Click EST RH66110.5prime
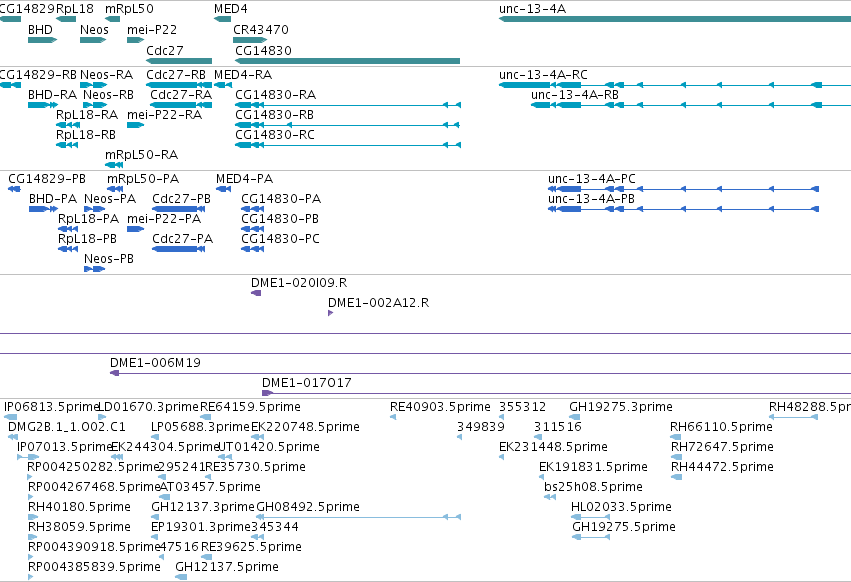This screenshot has height=582, width=851. pyautogui.click(x=676, y=437)
